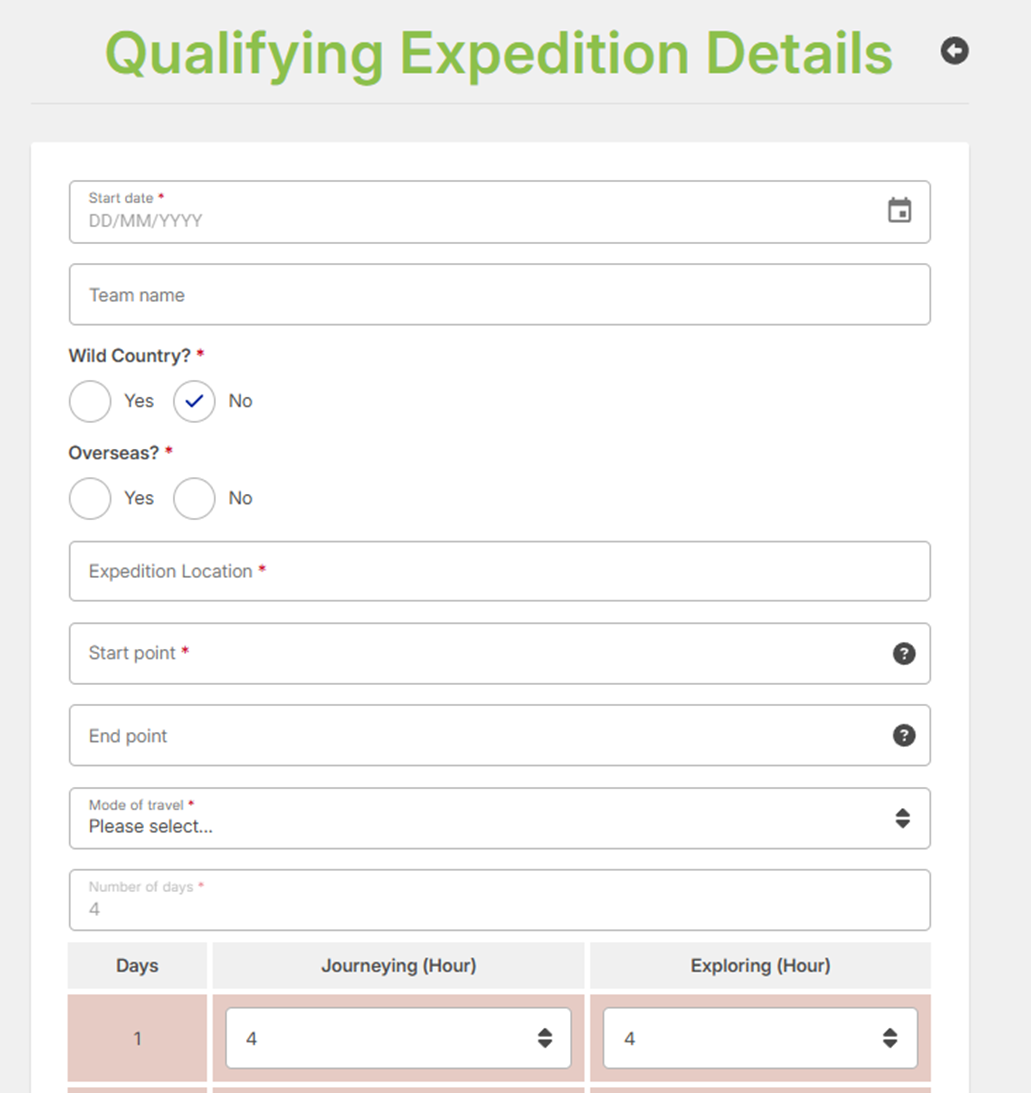The height and width of the screenshot is (1093, 1031).
Task: Click the checkmark in the Wild Country No option
Action: [x=194, y=400]
